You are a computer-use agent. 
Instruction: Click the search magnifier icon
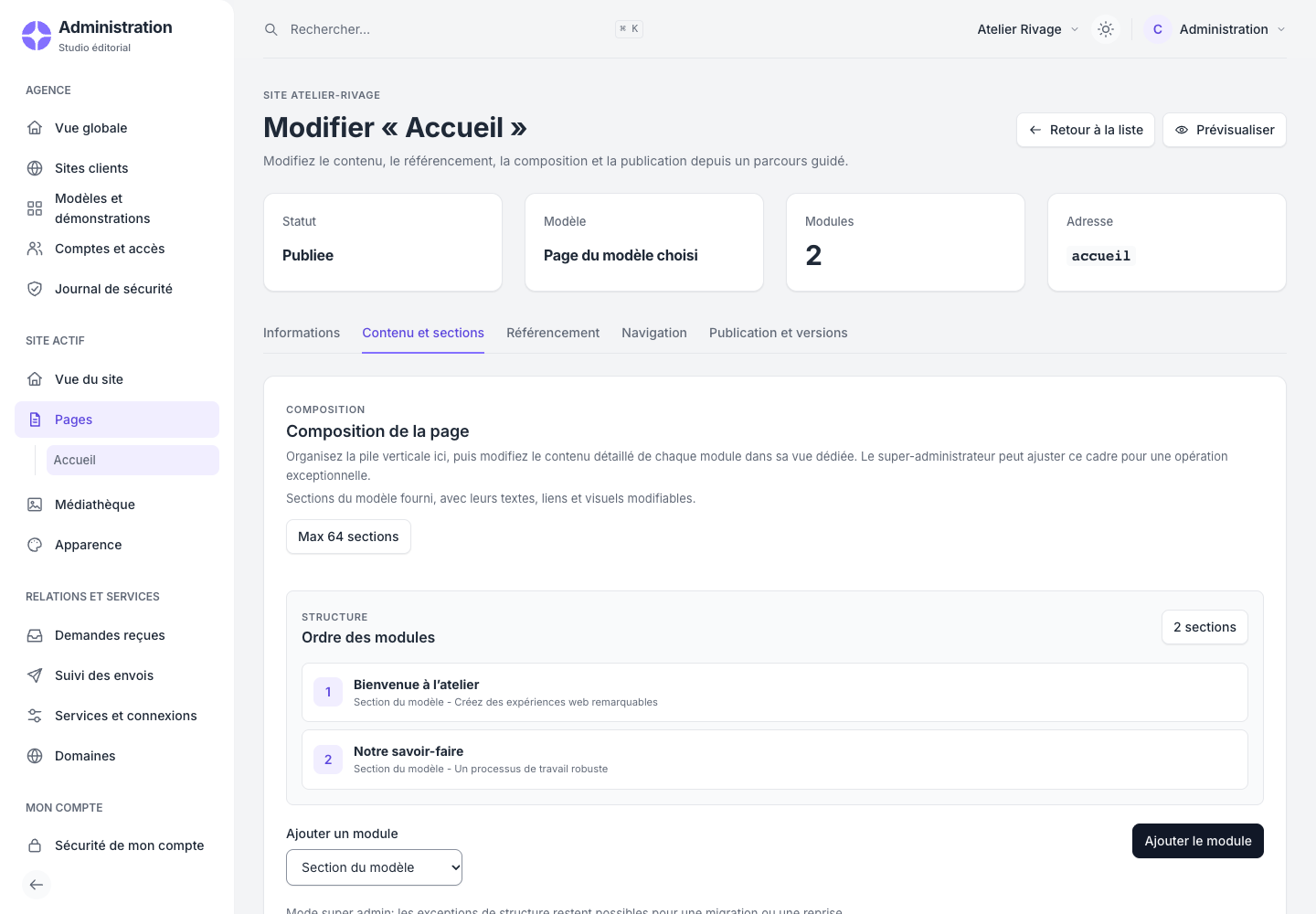[271, 29]
